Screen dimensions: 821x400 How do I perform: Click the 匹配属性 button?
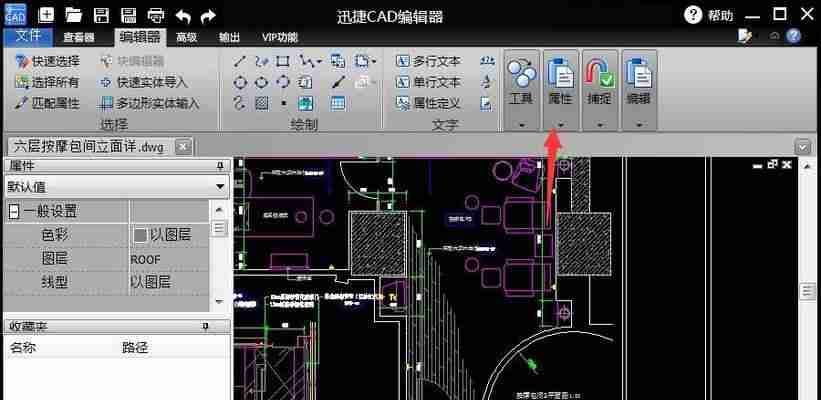pyautogui.click(x=48, y=103)
